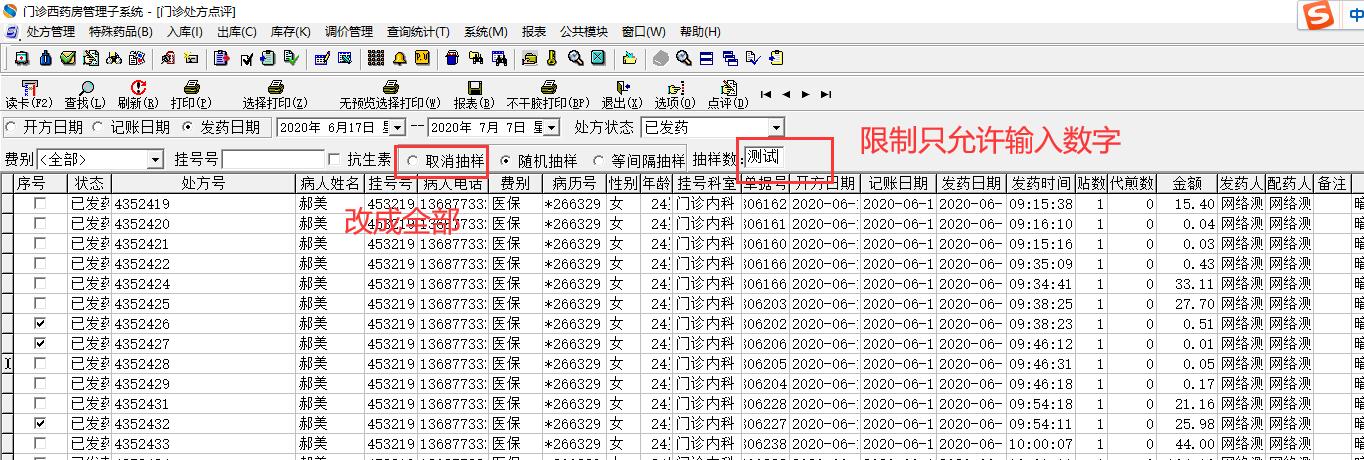1364x460 pixels.
Task: Select the 发药日期 radio button
Action: 189,127
